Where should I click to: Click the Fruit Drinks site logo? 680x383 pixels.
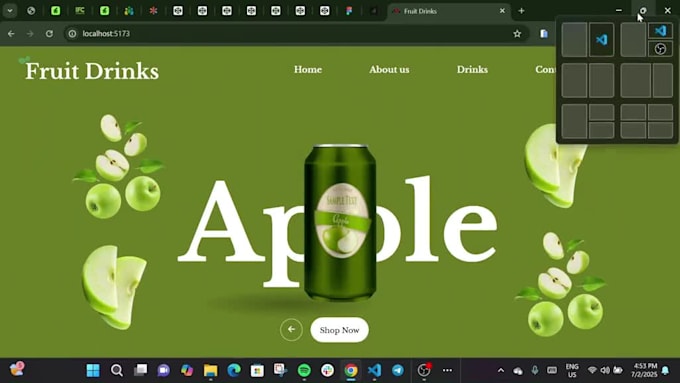(x=92, y=71)
